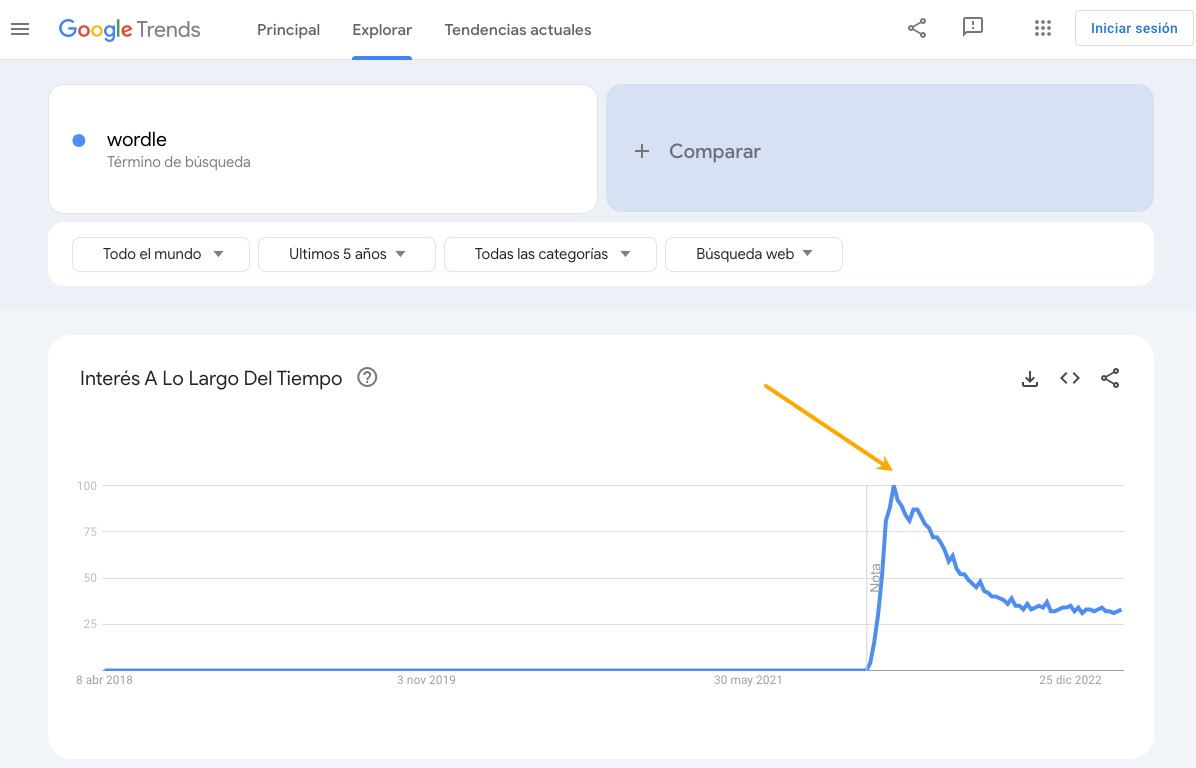Download the chart data as CSV

[1030, 378]
